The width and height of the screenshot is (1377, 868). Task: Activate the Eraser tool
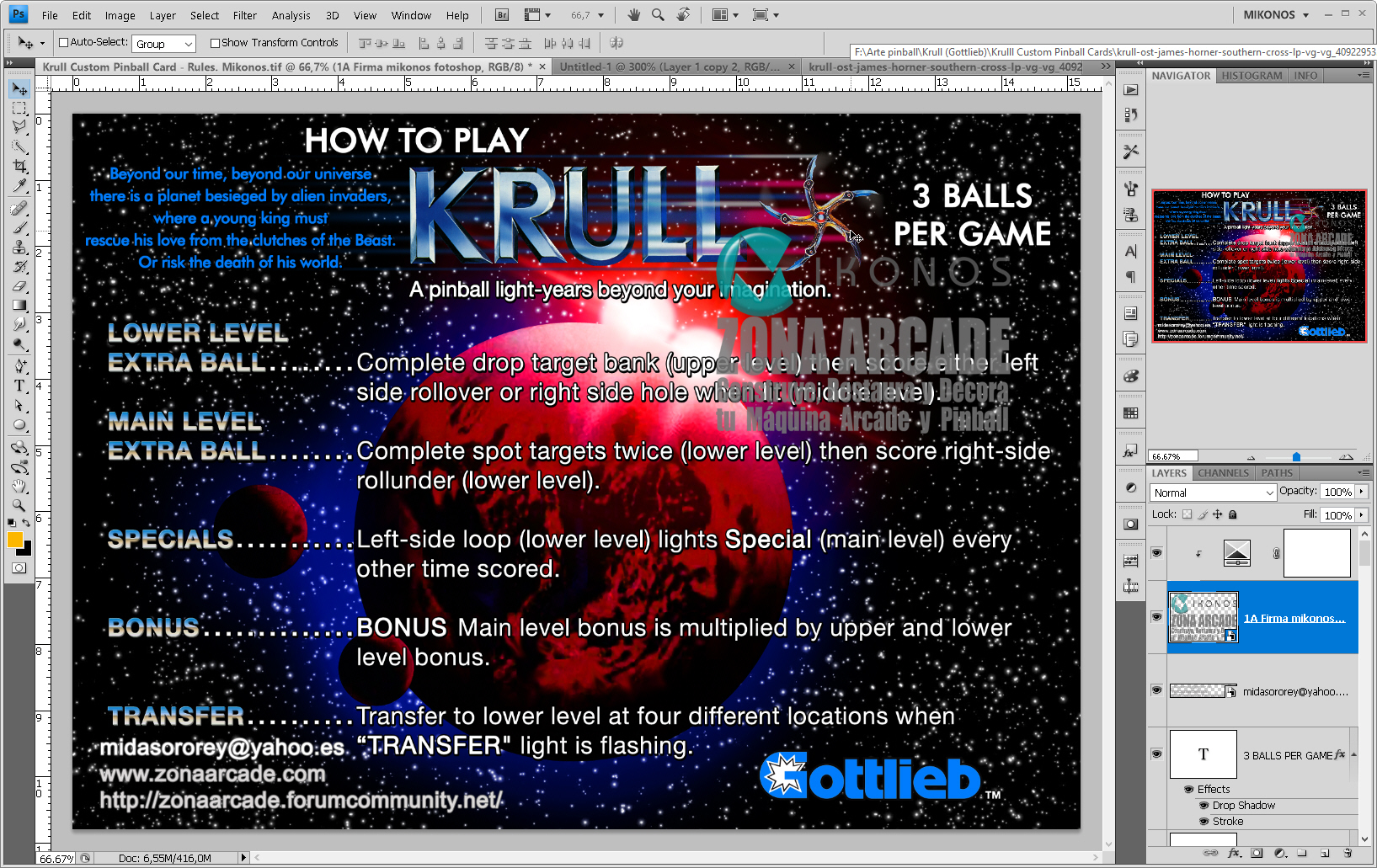[x=19, y=286]
